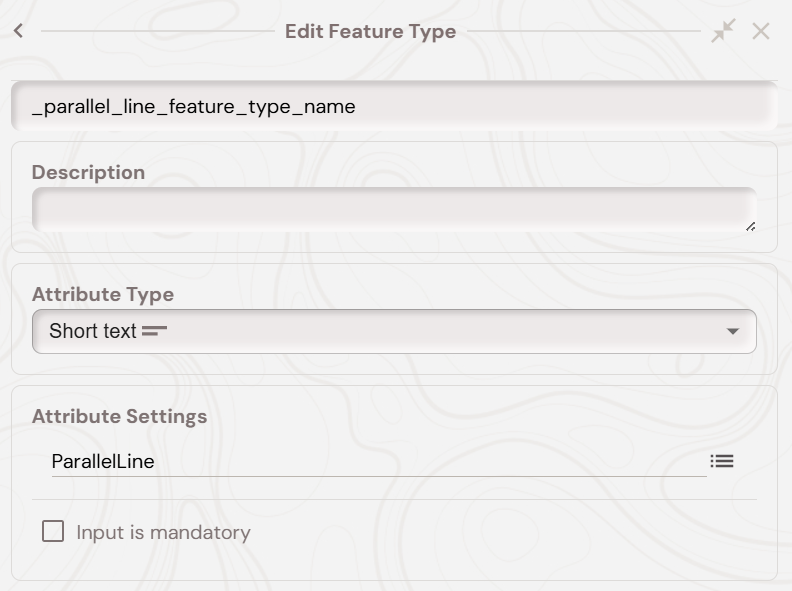Viewport: 792px width, 591px height.
Task: Open the Attribute Type dropdown
Action: tap(394, 331)
